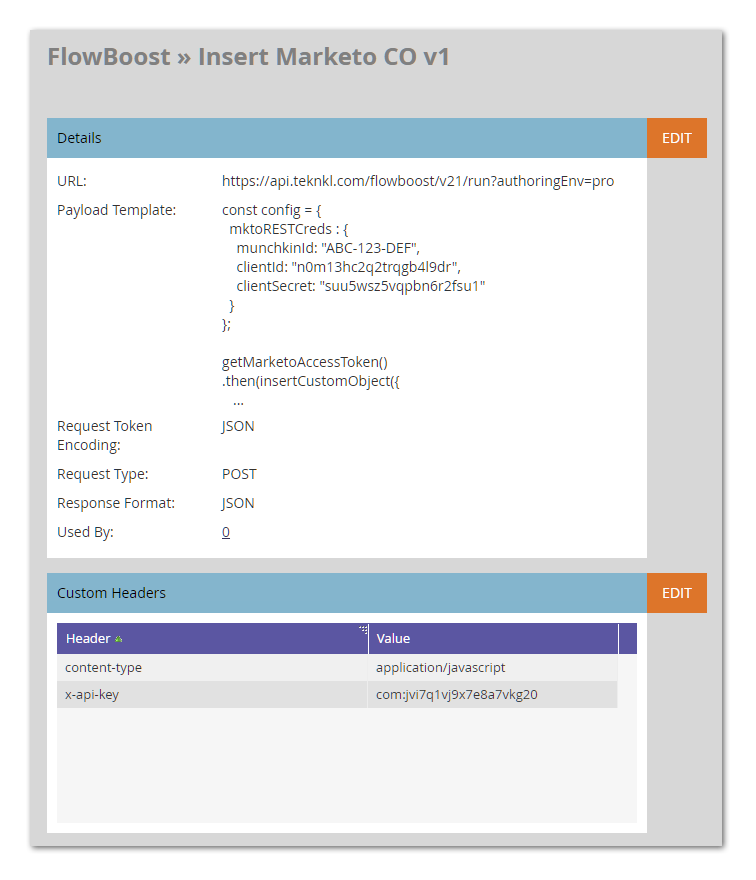Click the Response Format JSON value
The width and height of the screenshot is (756, 880).
[x=238, y=503]
